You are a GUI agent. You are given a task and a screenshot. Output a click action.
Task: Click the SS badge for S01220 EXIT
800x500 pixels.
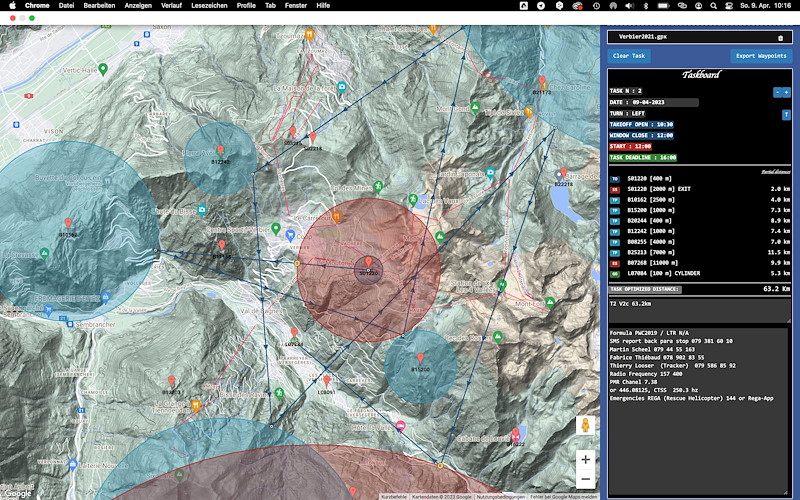[615, 190]
